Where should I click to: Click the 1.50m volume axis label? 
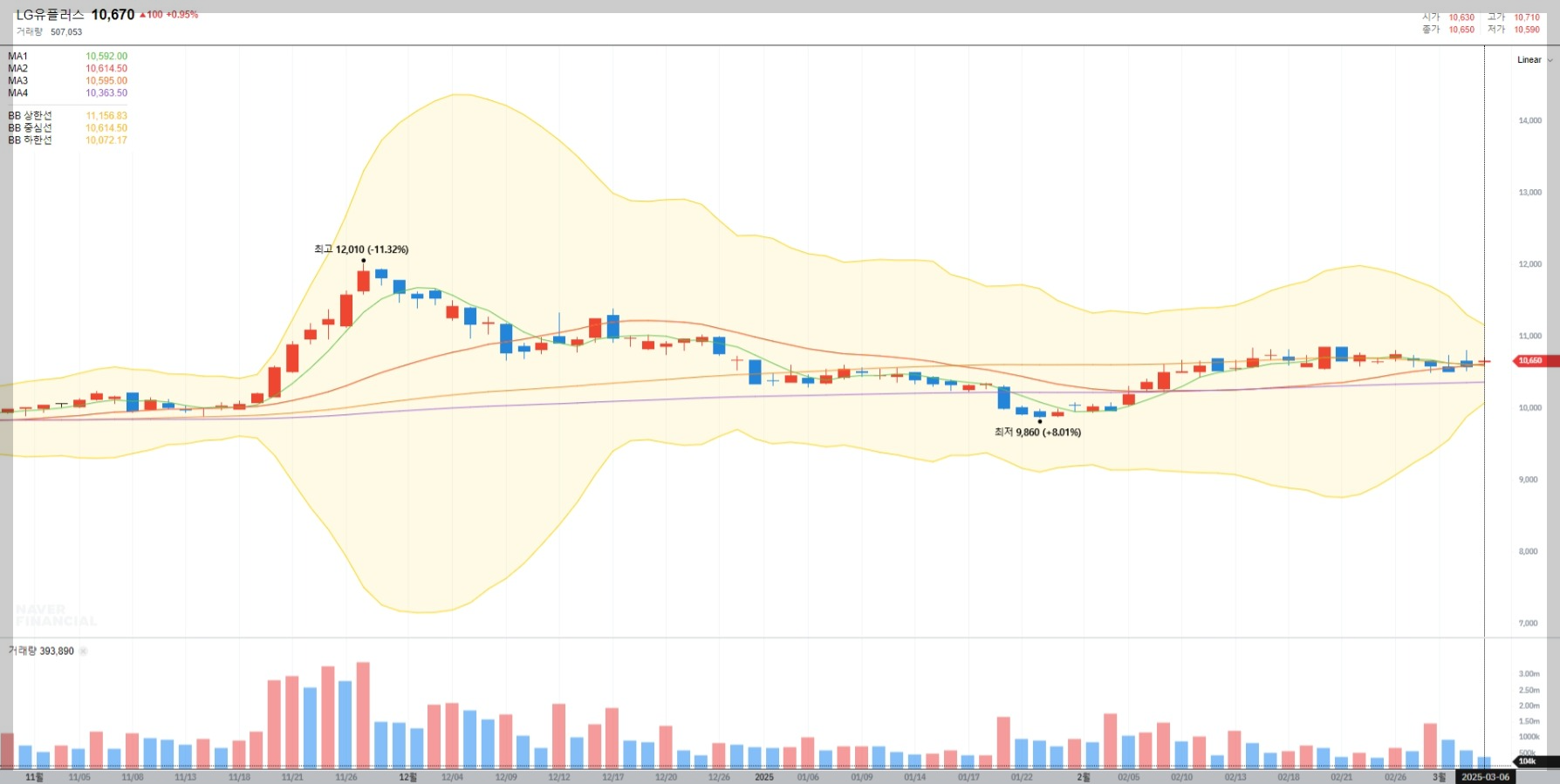pos(1529,721)
